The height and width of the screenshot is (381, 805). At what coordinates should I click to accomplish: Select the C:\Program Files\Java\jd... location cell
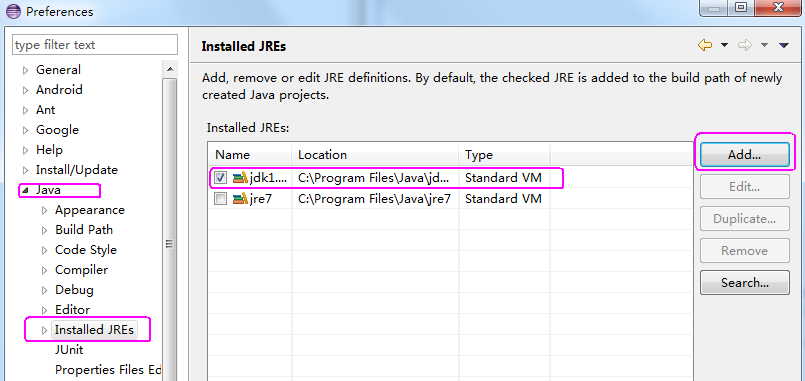point(374,178)
